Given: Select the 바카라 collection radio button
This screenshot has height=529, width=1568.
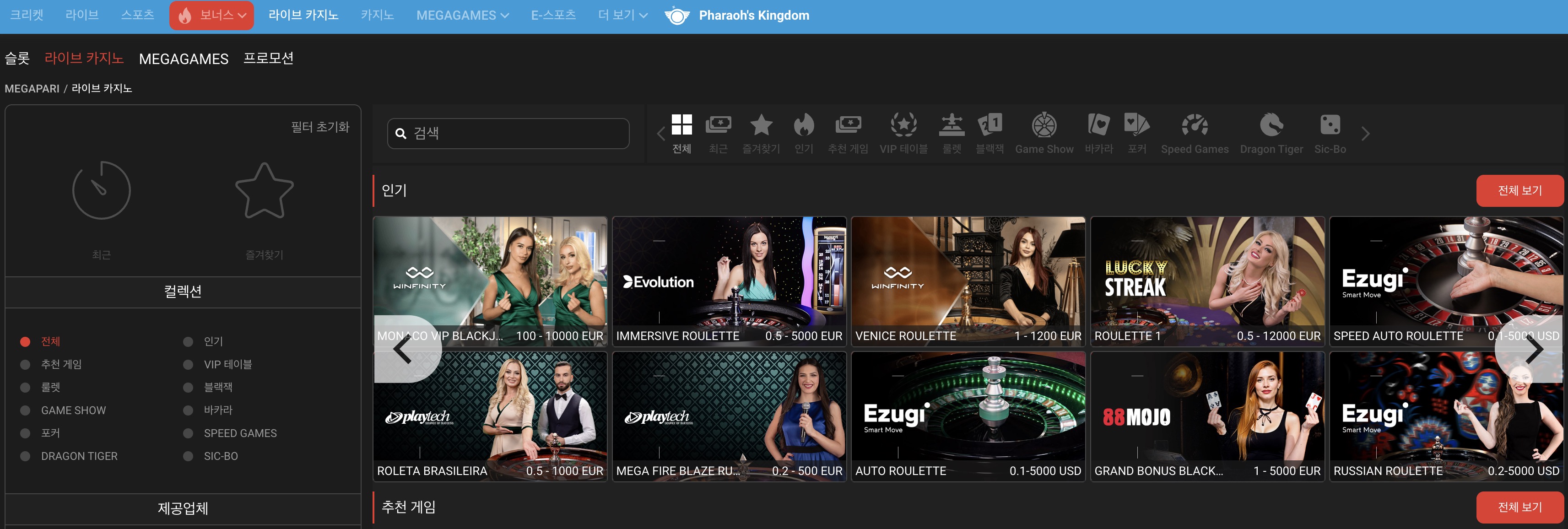Looking at the screenshot, I should tap(188, 410).
